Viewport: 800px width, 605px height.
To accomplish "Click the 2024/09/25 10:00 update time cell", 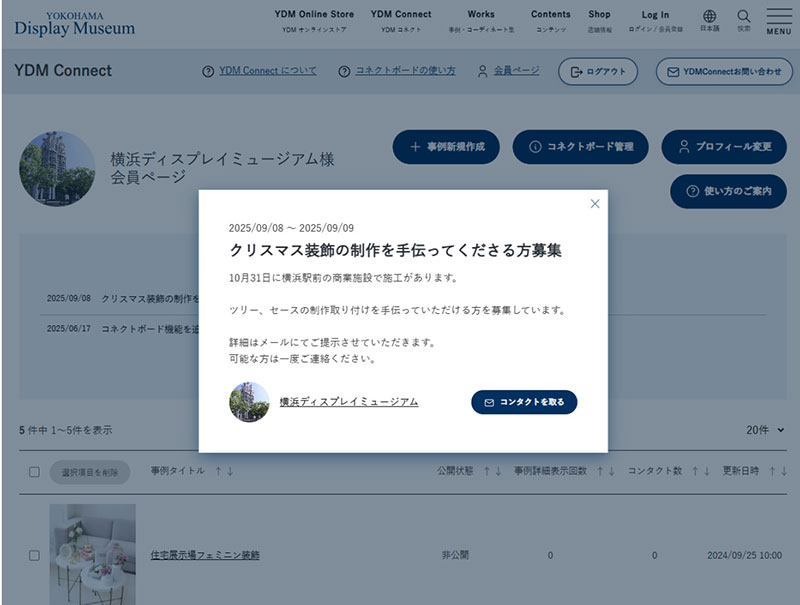I will tap(744, 555).
